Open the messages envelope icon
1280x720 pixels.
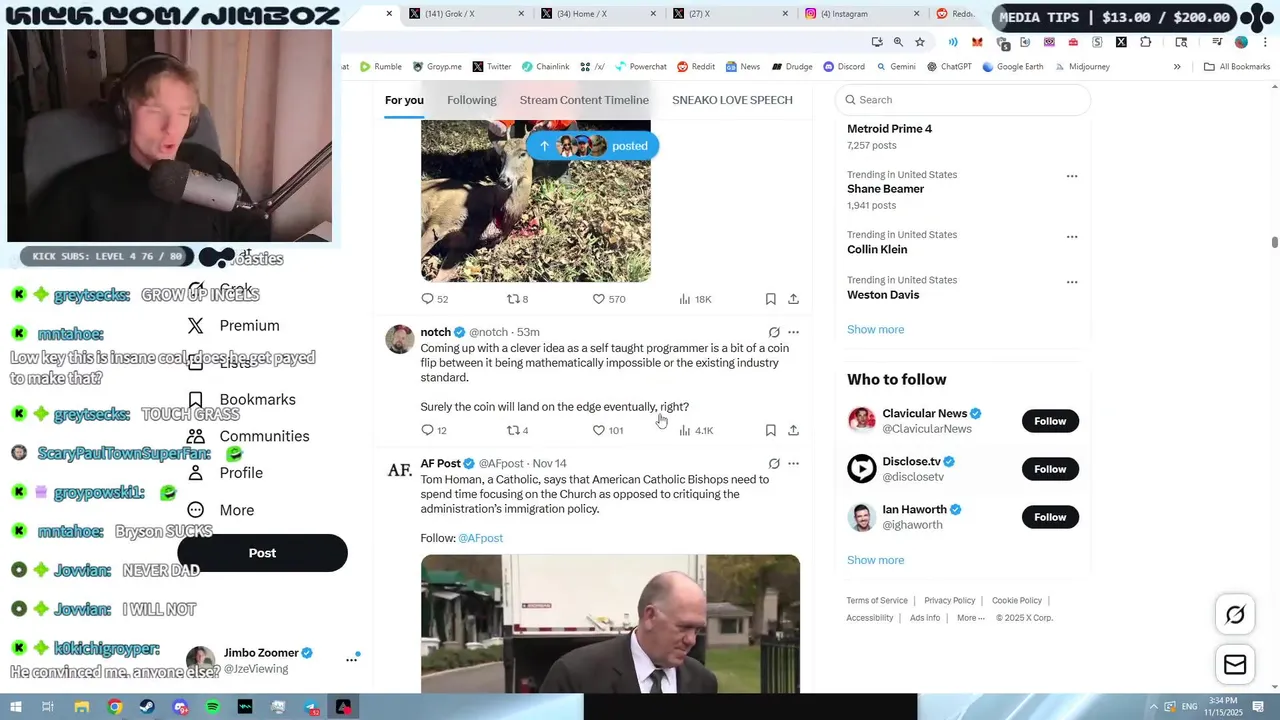coord(1235,665)
